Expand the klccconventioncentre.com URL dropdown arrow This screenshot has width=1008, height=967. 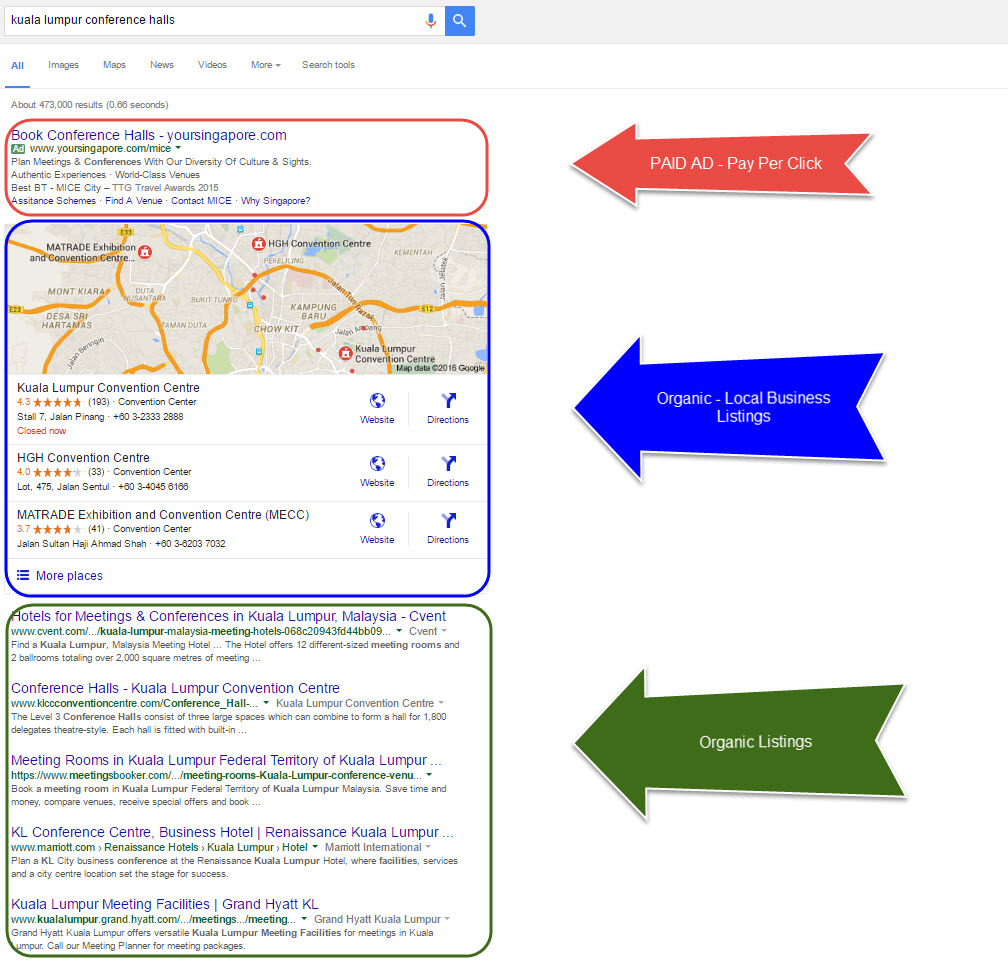[266, 703]
